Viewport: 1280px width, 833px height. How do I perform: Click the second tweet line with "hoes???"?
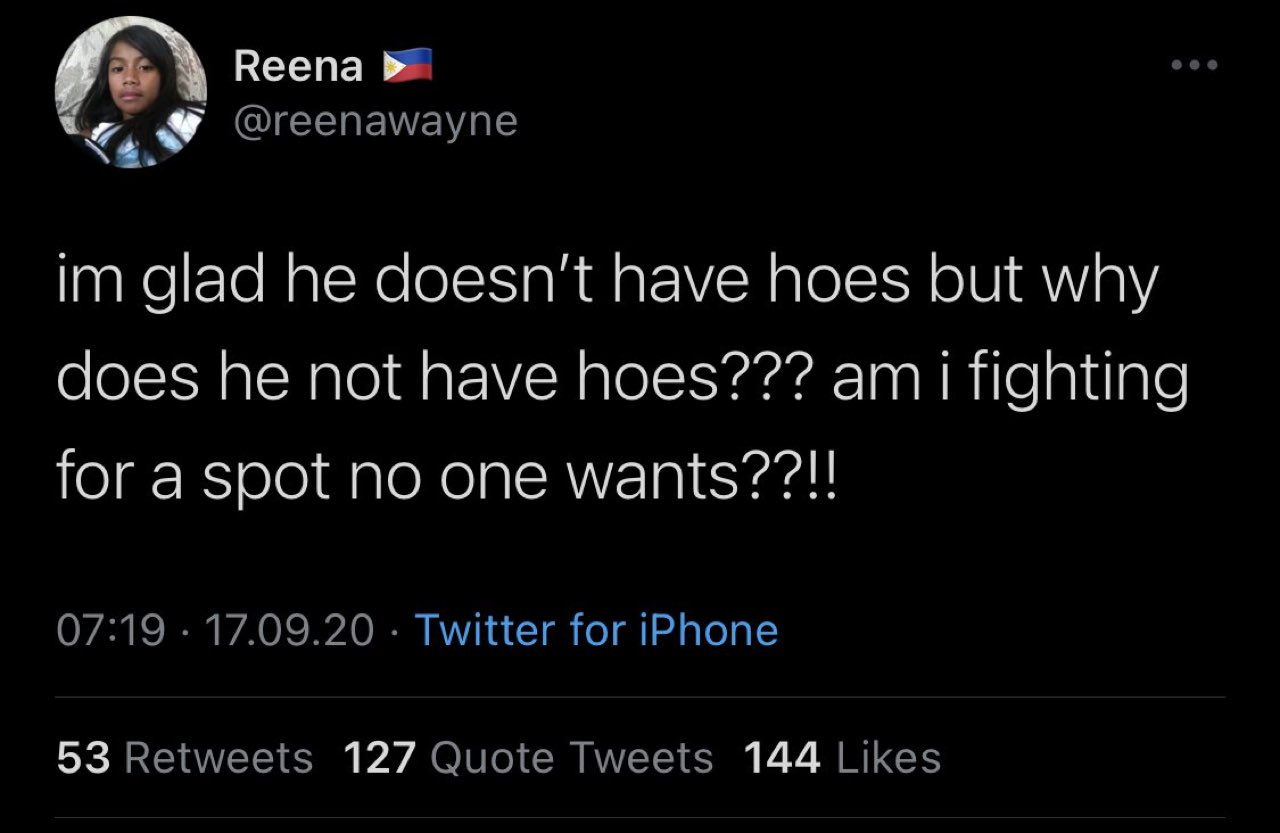tap(622, 381)
